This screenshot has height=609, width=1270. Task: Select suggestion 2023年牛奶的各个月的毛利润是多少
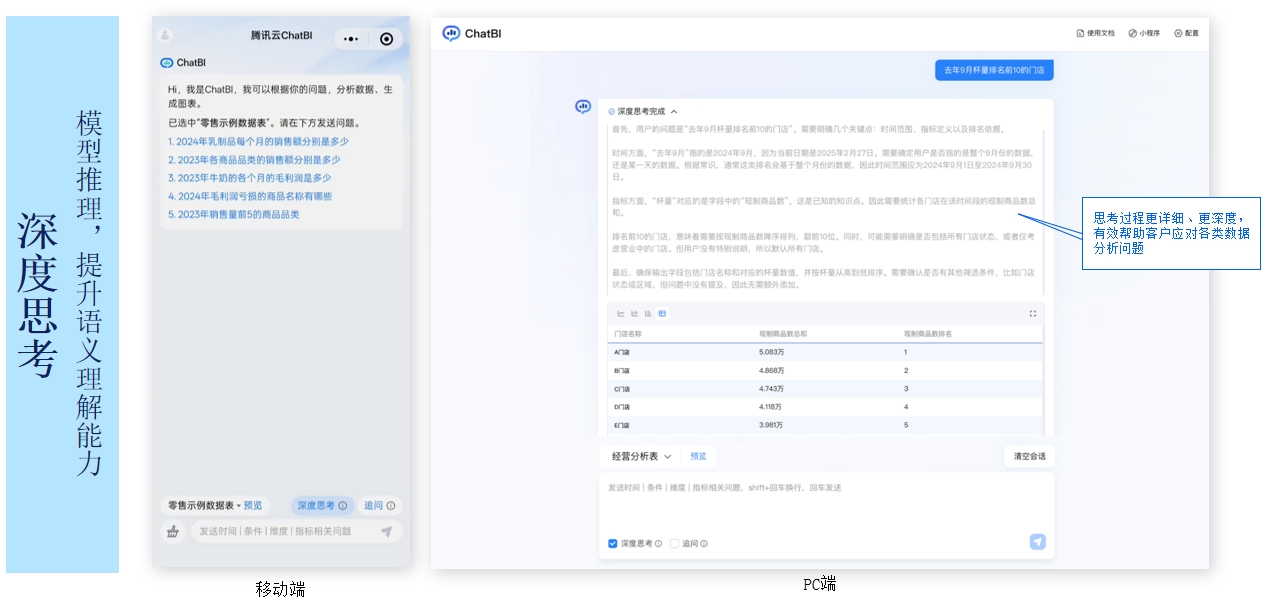tap(249, 178)
